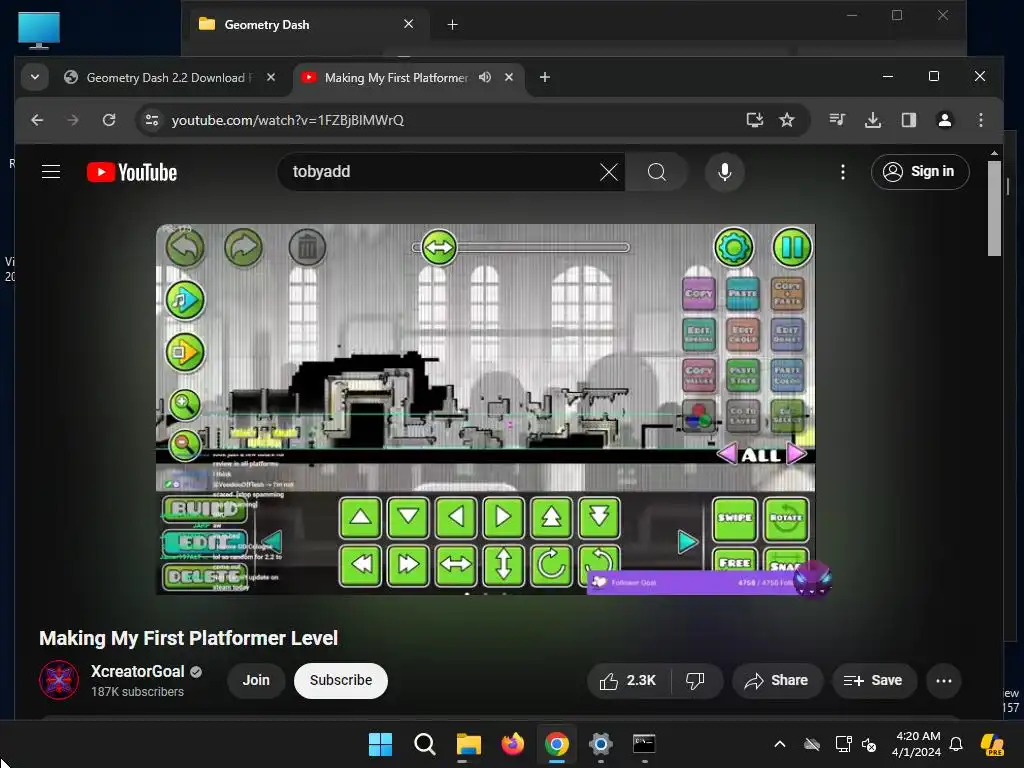
Task: Dislike the video
Action: 695,681
